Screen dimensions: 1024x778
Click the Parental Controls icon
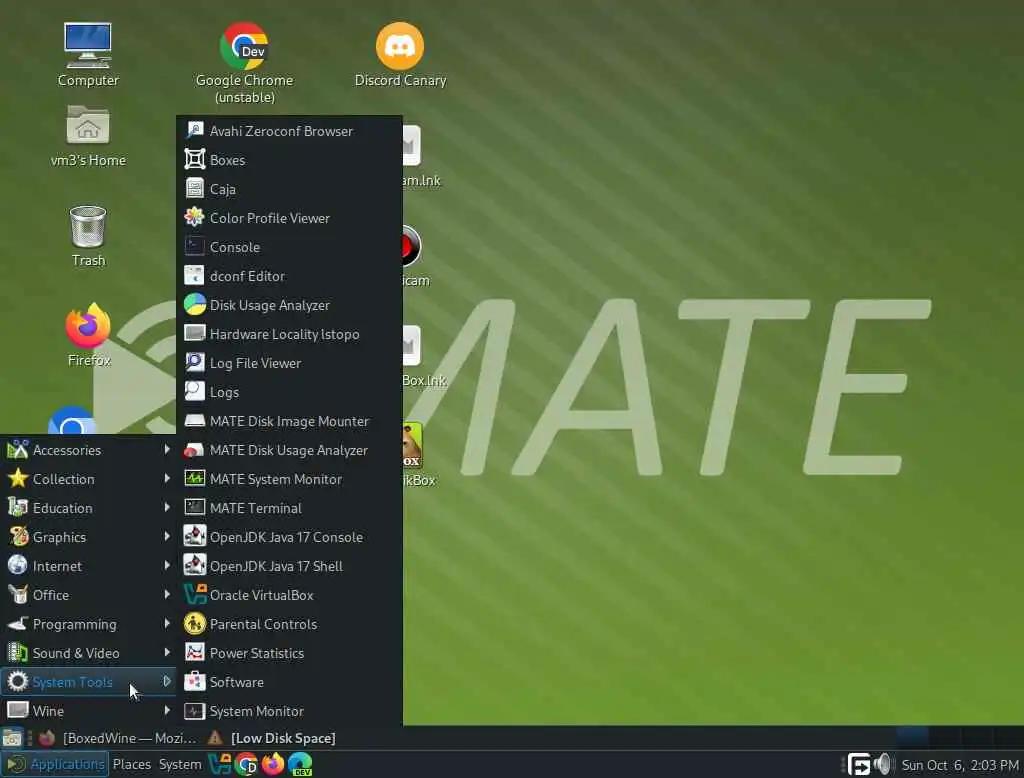tap(195, 623)
